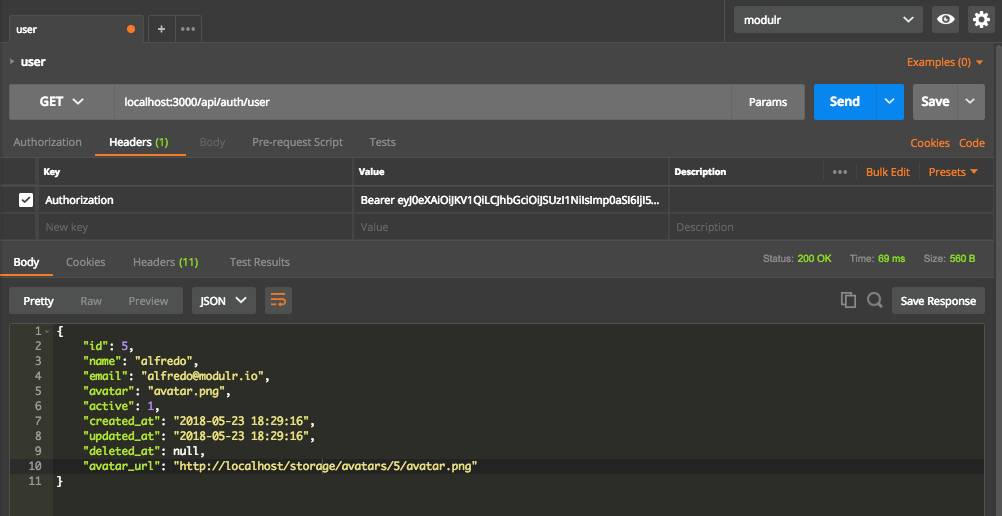Open tab options three-dot menu
1002x516 pixels.
pyautogui.click(x=188, y=29)
